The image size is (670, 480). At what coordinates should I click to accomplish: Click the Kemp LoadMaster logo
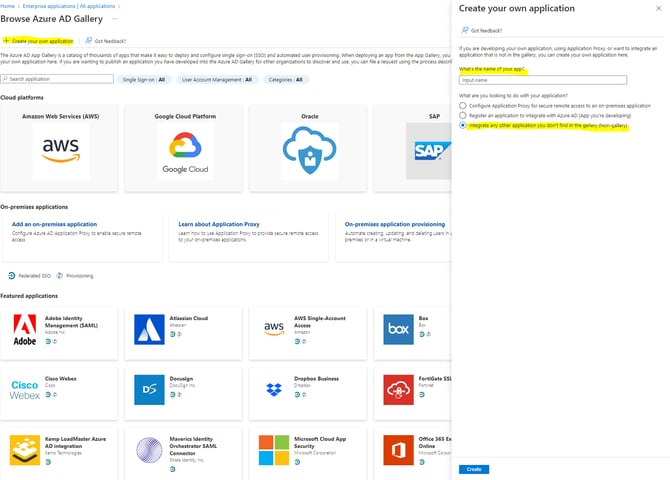tap(24, 450)
